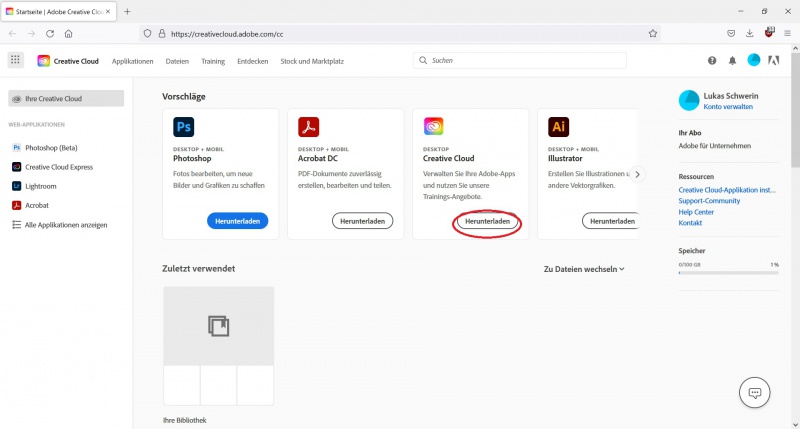
Task: Download Photoshop with Herunterladen button
Action: point(237,221)
